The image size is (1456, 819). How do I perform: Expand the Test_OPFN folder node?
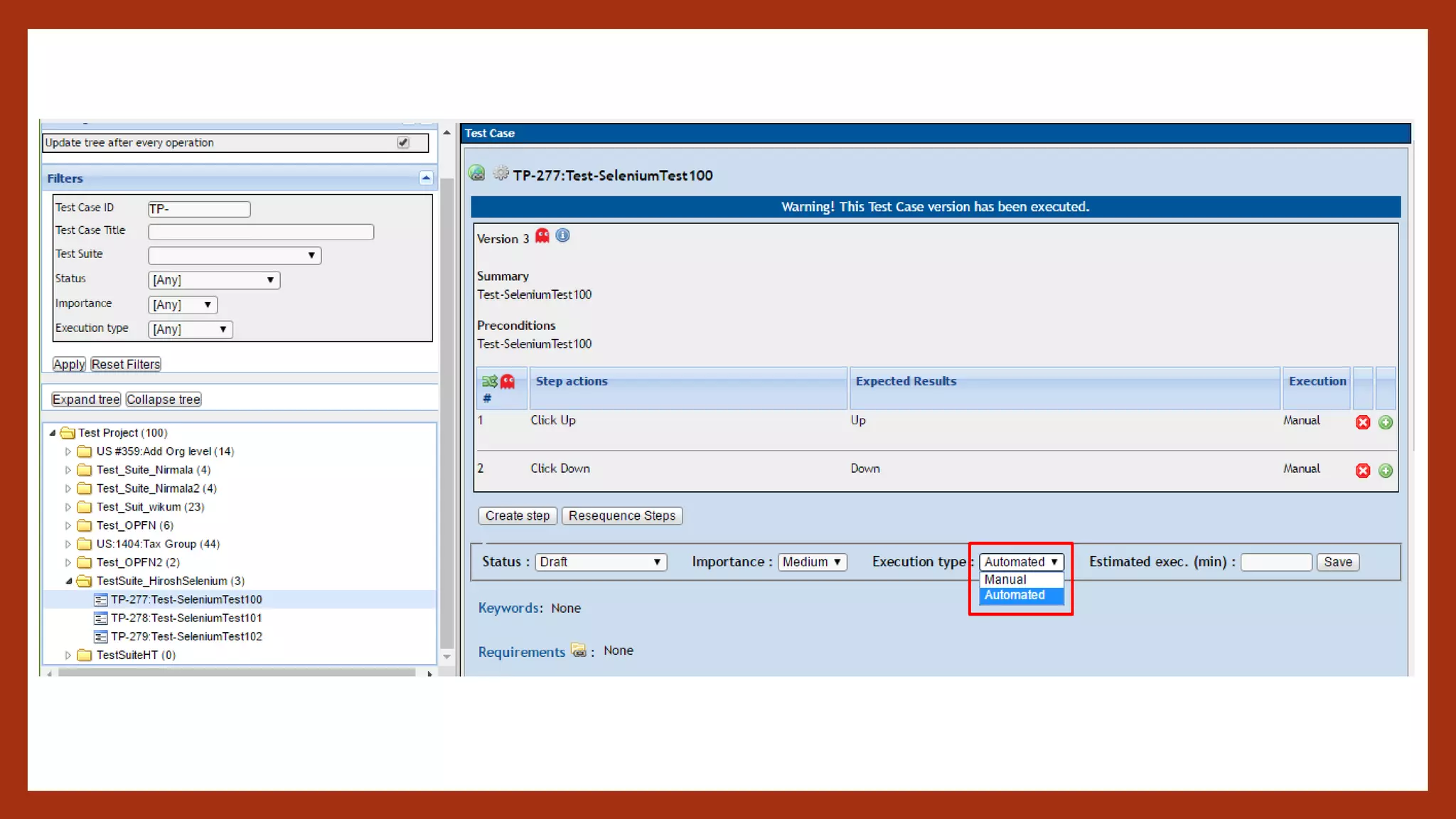[68, 525]
